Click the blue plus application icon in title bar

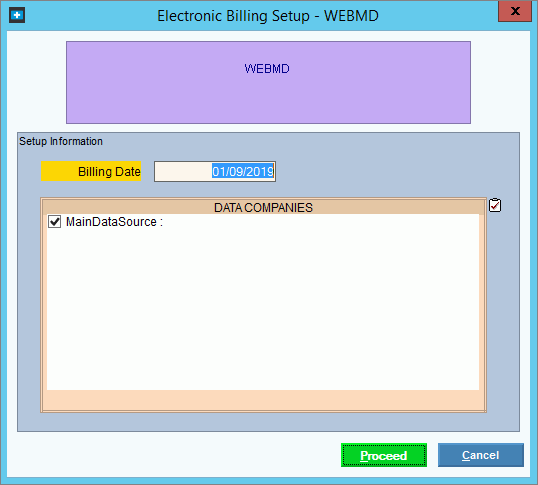[x=17, y=15]
